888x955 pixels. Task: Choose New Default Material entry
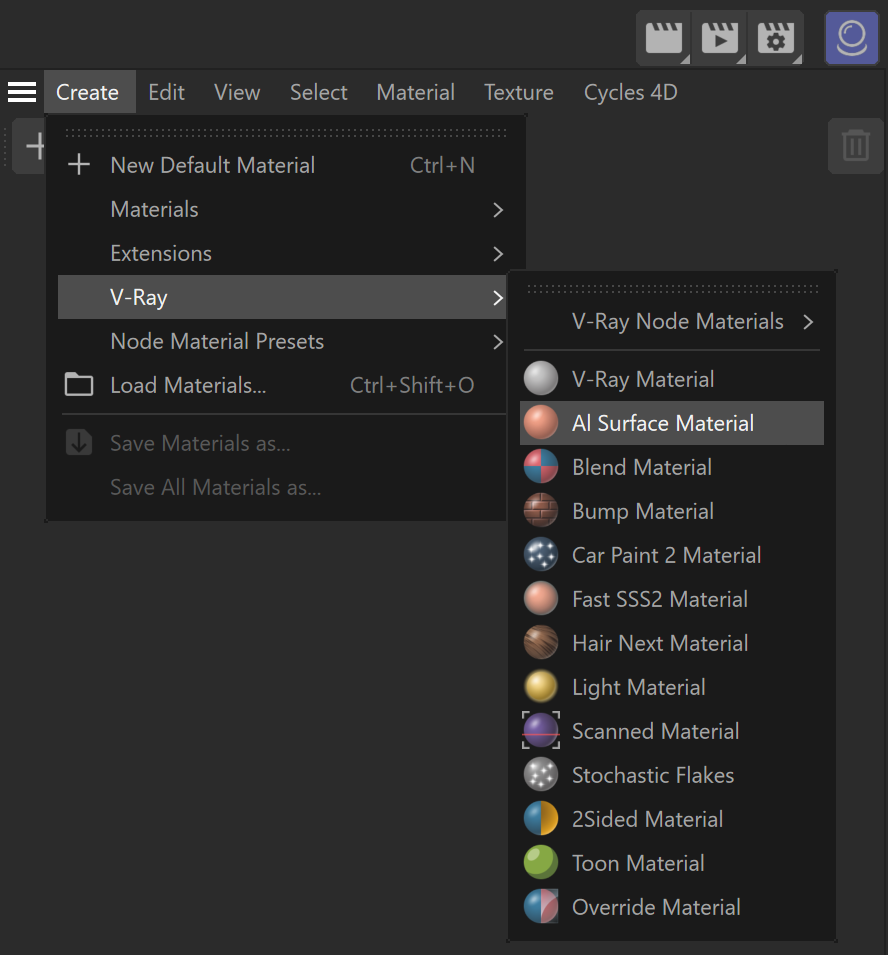click(x=284, y=165)
